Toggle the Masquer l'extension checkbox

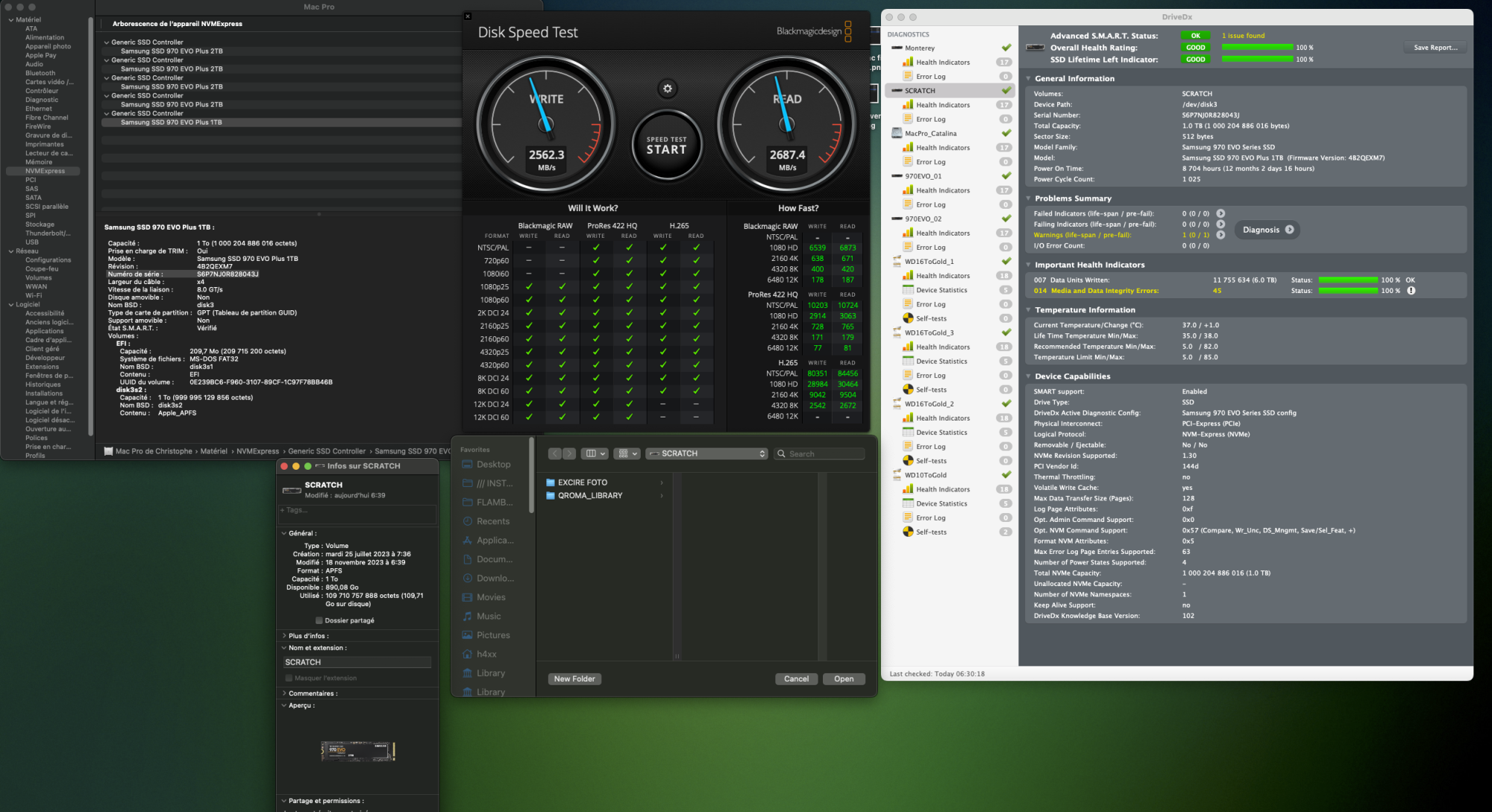coord(289,678)
